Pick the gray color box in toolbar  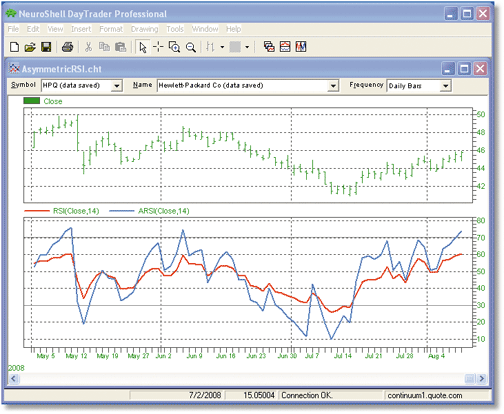[235, 47]
